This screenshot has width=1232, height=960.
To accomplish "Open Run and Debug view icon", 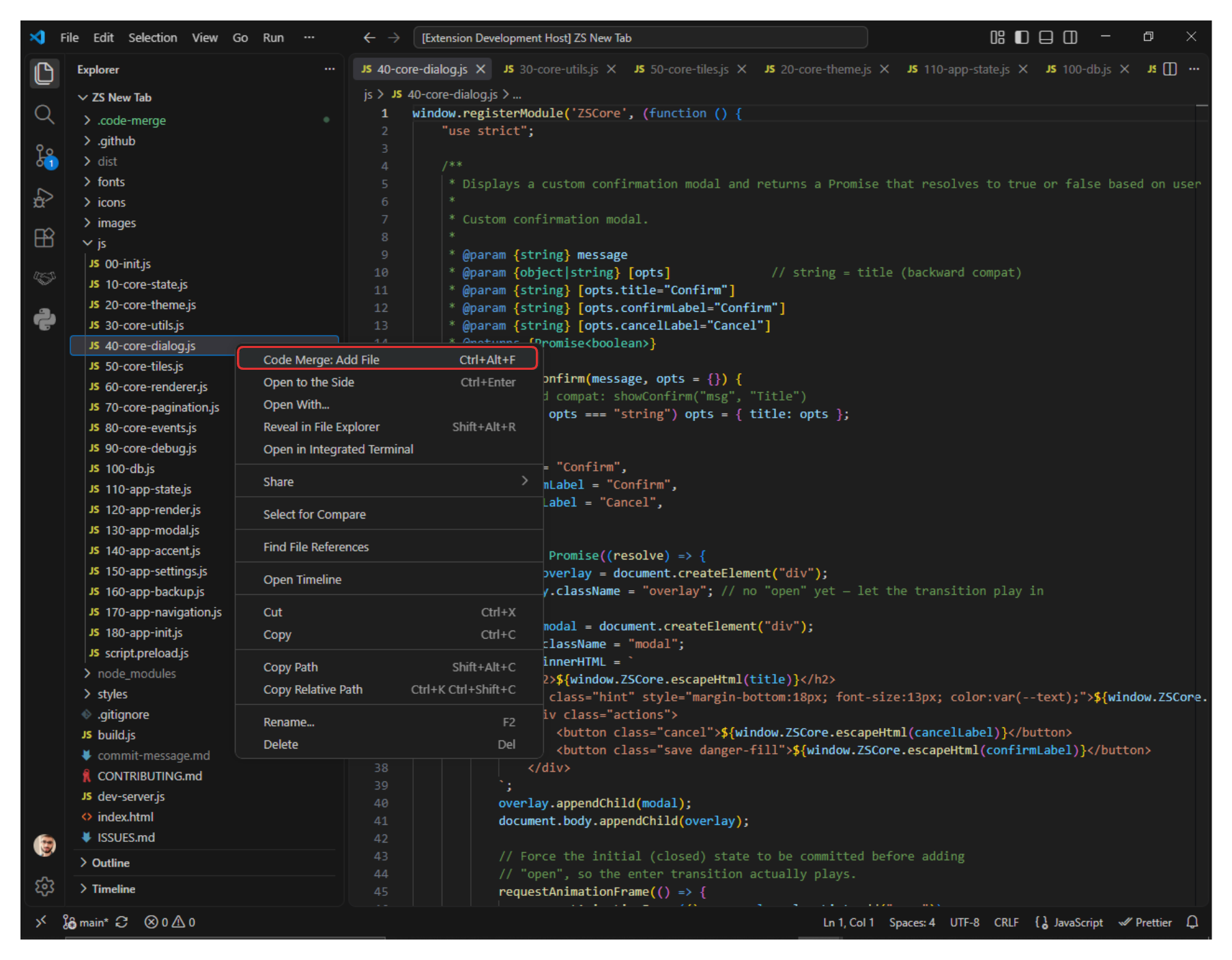I will coord(44,197).
